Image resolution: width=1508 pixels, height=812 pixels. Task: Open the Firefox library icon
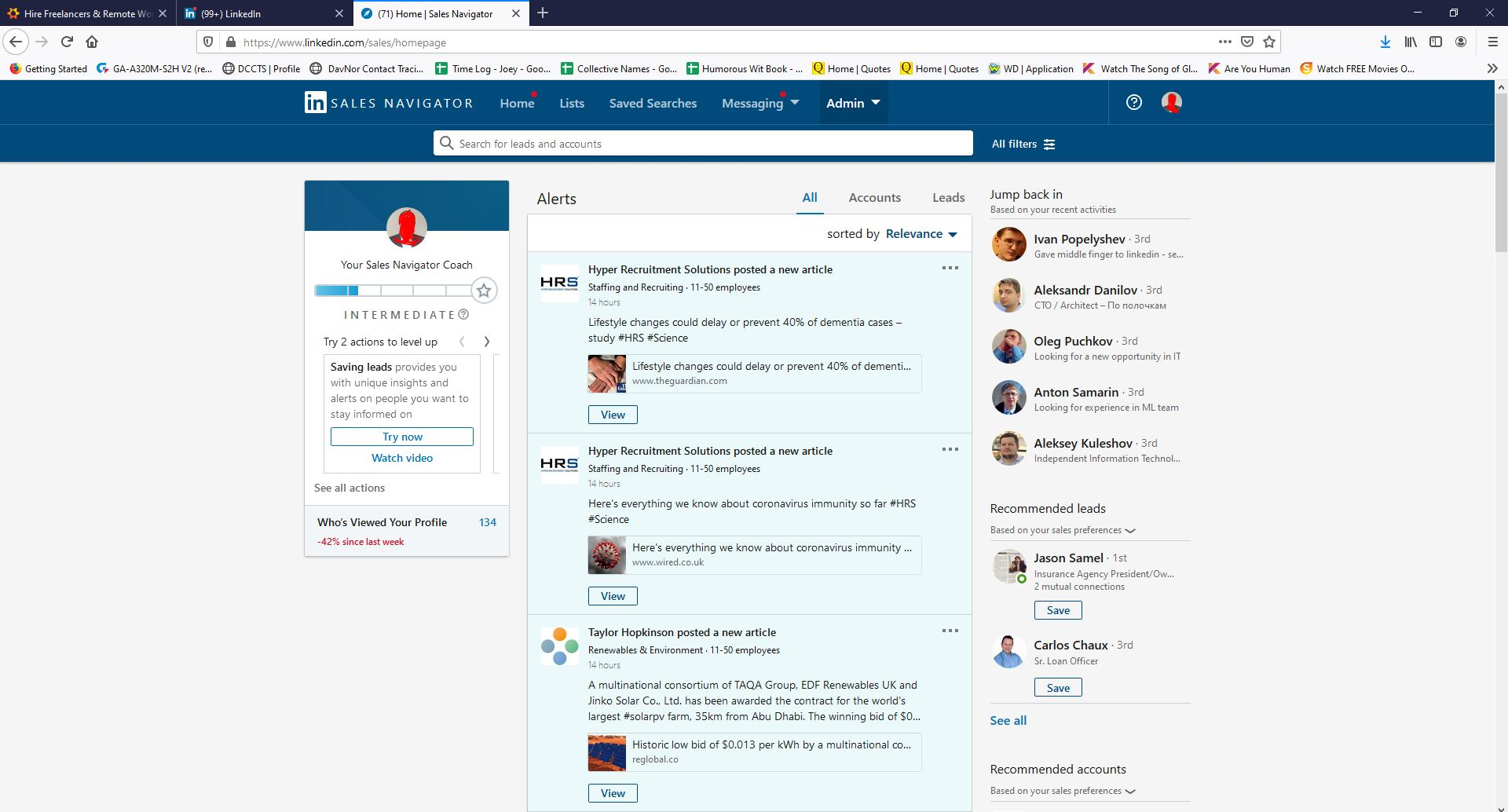(x=1411, y=42)
